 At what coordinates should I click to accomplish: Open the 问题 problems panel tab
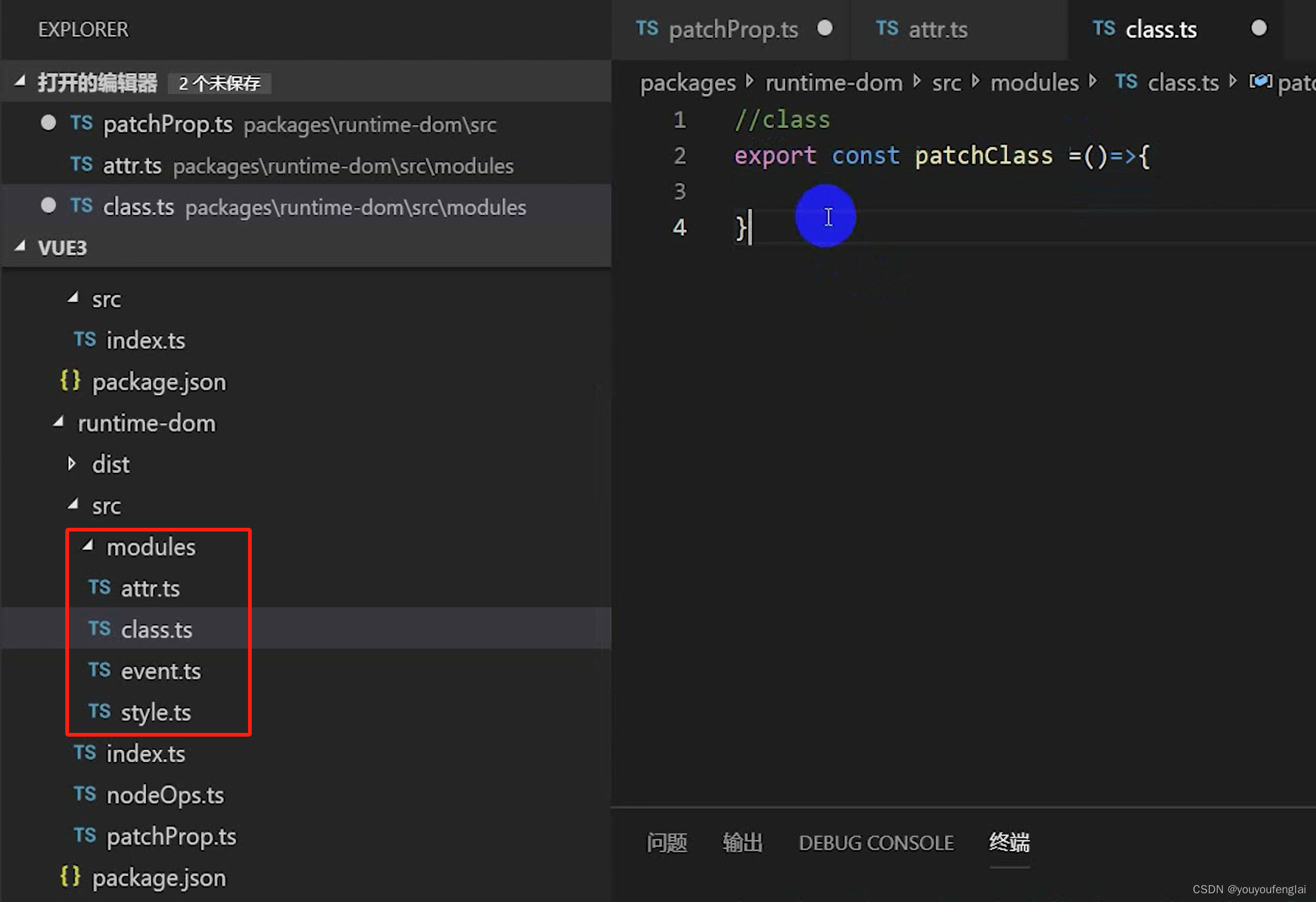[666, 842]
